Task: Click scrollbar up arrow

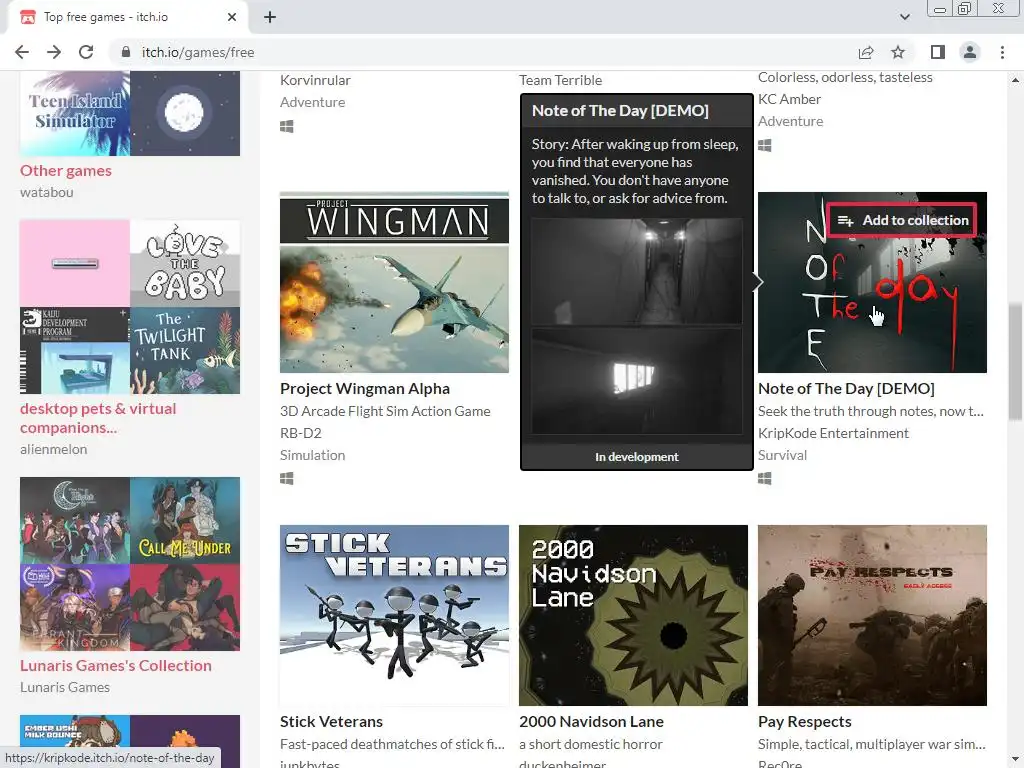Action: 1015,80
